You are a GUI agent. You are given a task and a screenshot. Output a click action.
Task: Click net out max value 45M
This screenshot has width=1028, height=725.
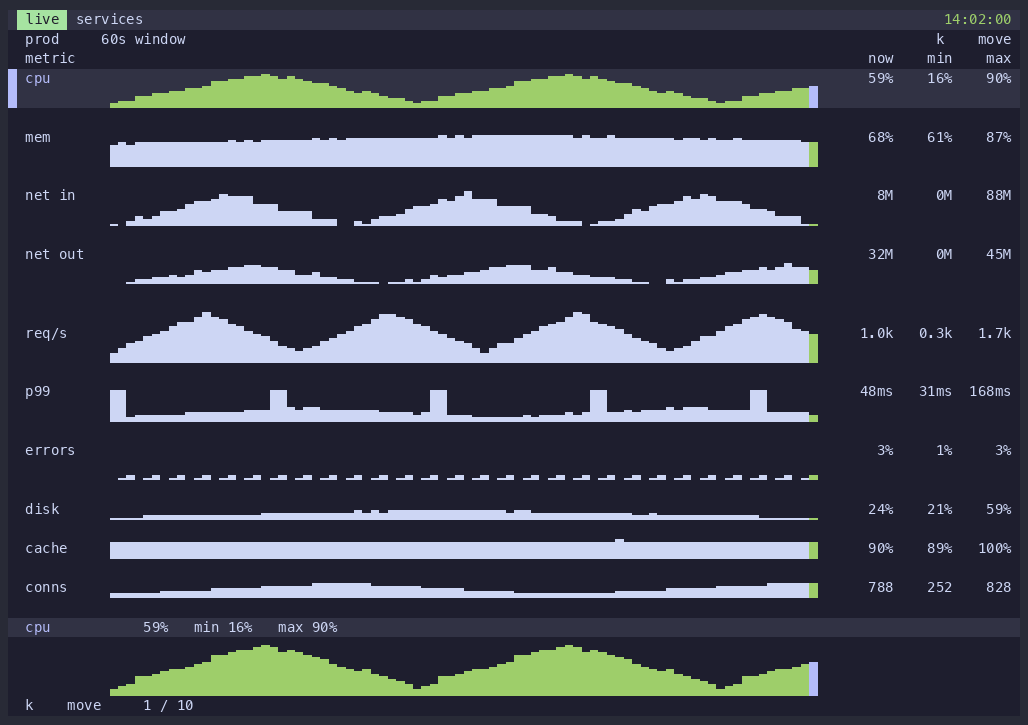pos(998,254)
